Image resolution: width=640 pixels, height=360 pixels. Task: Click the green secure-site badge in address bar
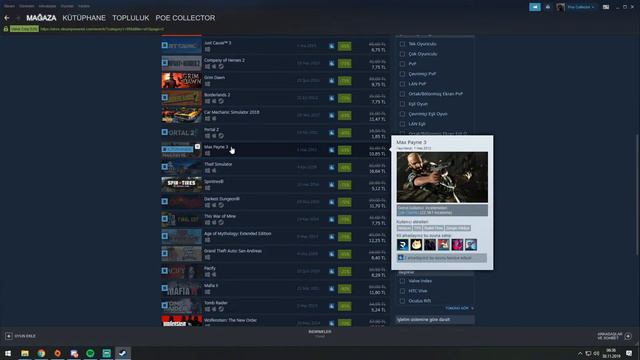(24, 29)
